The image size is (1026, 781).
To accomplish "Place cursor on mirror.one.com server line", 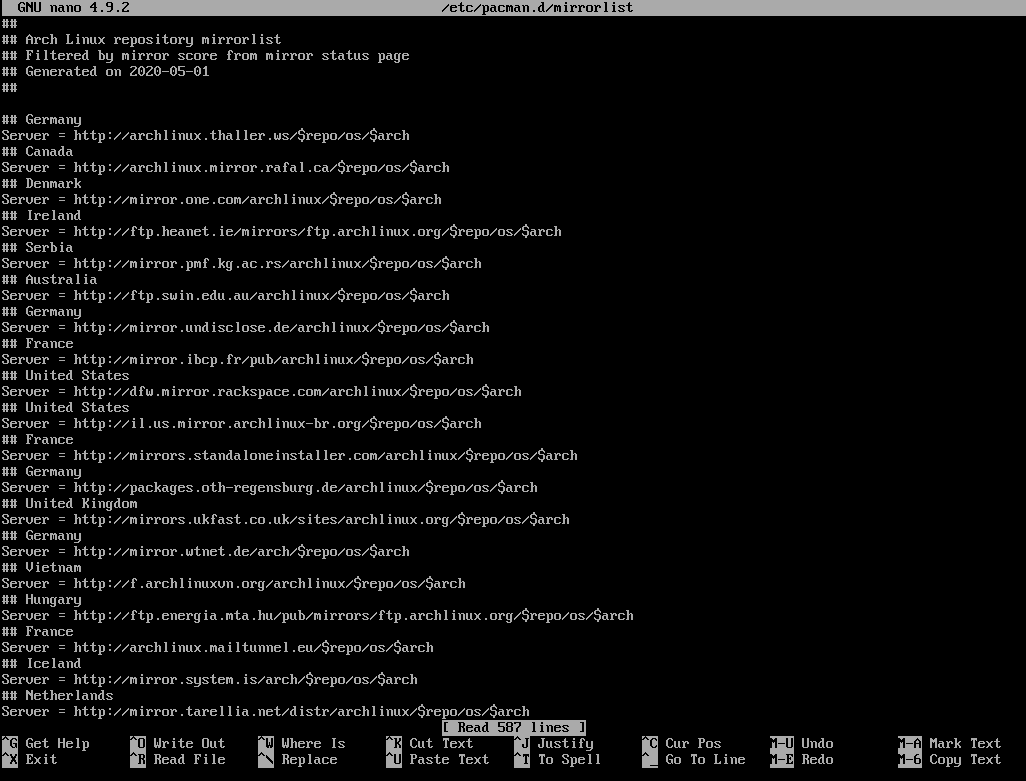I will pyautogui.click(x=222, y=200).
